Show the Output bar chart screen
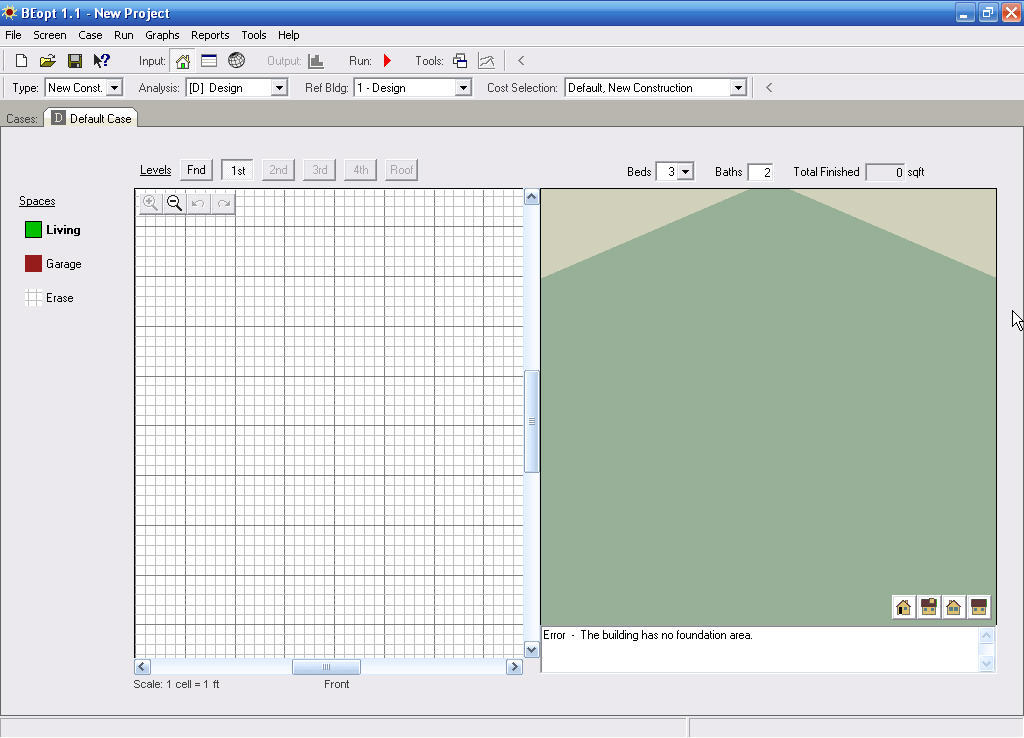Screen dimensions: 1024x738 coord(316,61)
